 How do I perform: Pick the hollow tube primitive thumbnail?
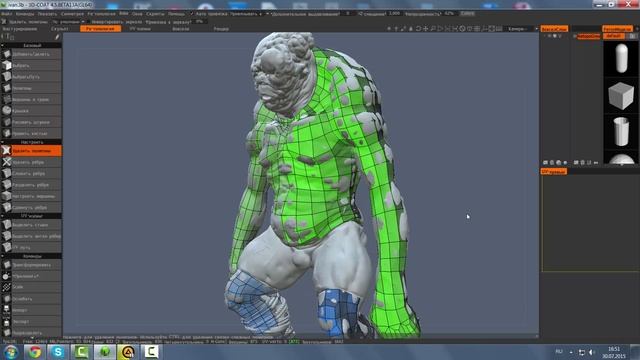(621, 131)
